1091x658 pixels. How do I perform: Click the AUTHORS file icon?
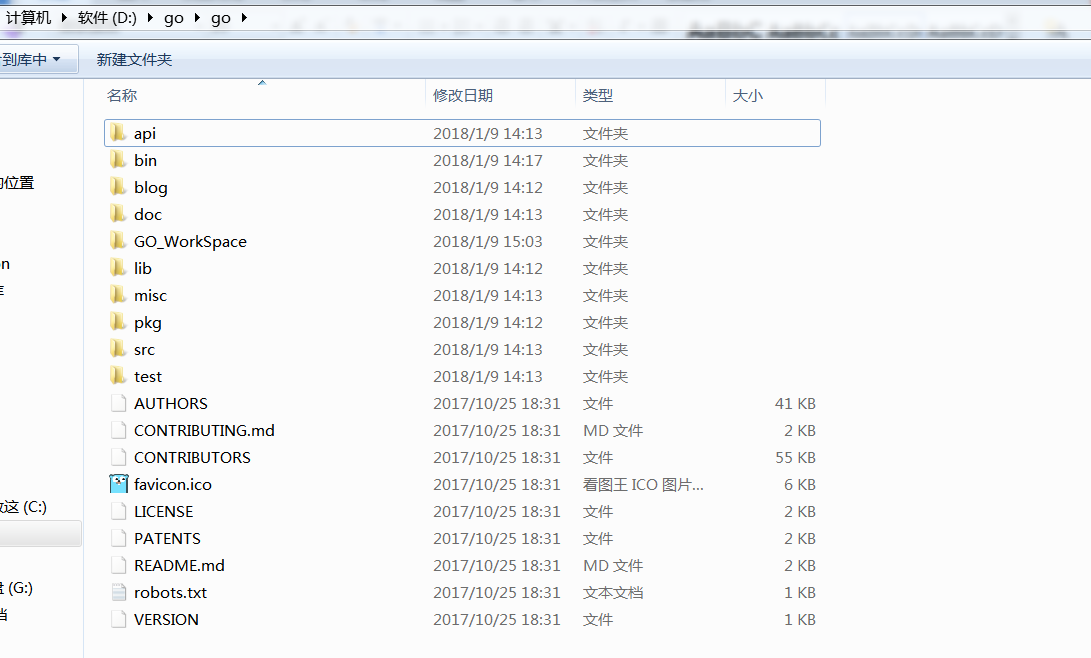pyautogui.click(x=119, y=403)
